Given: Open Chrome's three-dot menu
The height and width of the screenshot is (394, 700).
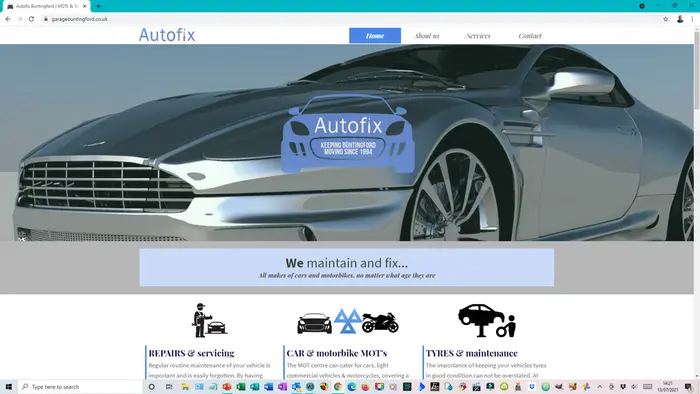Looking at the screenshot, I should (x=692, y=19).
